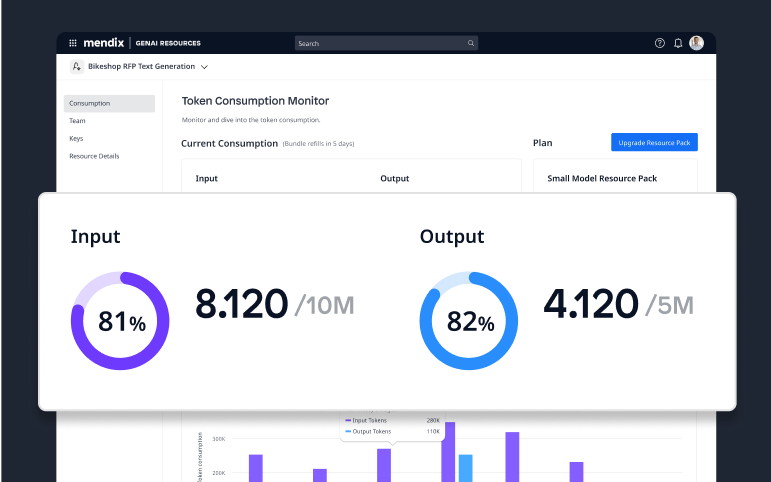The height and width of the screenshot is (482, 771).
Task: Open the help question mark icon
Action: tap(659, 43)
